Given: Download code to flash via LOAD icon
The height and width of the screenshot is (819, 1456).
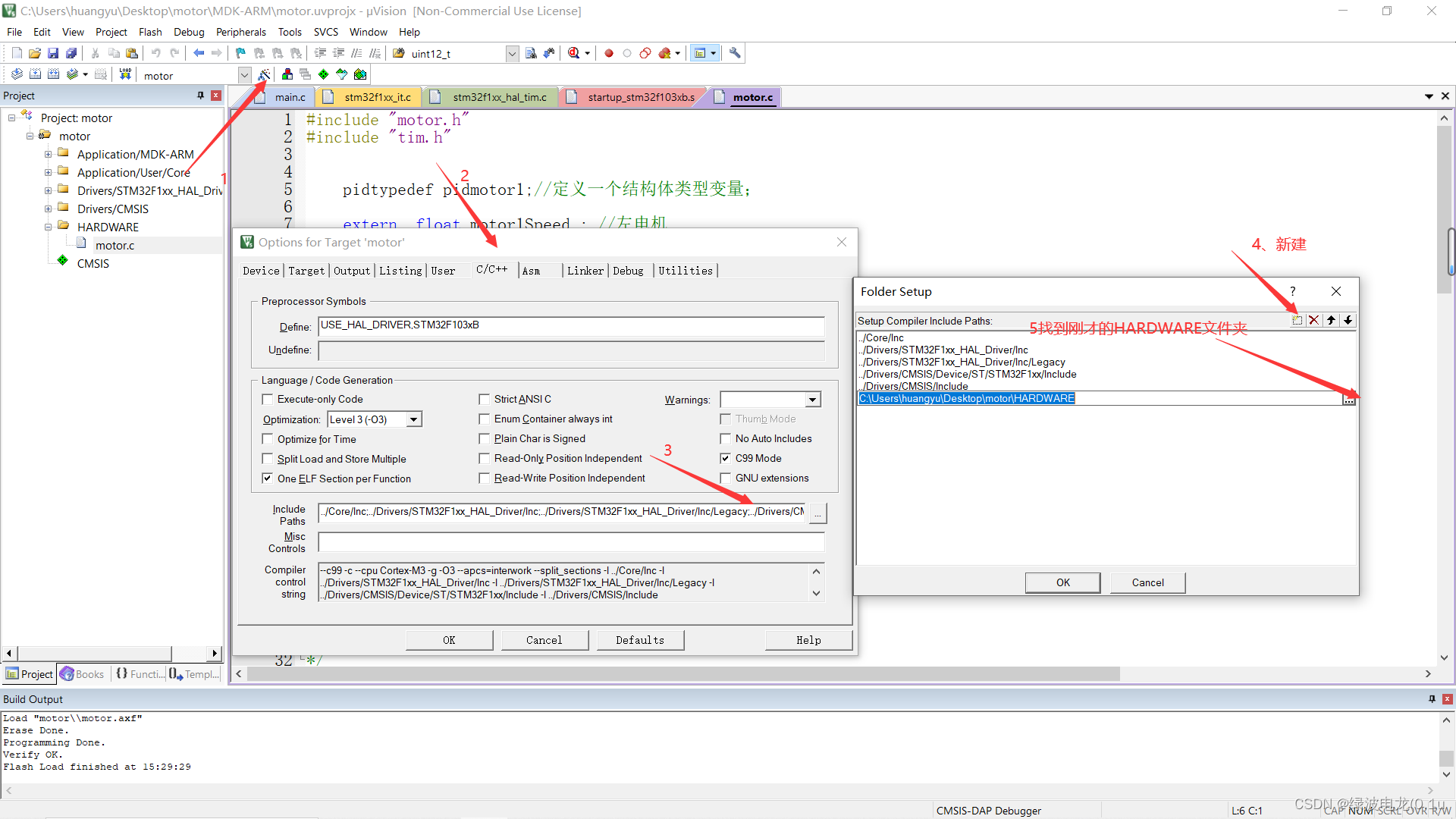Looking at the screenshot, I should coord(126,74).
